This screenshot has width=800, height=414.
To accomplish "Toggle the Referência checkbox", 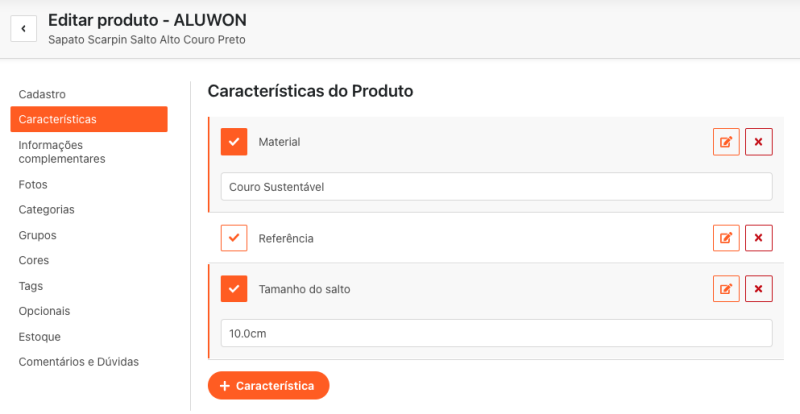I will pyautogui.click(x=234, y=238).
